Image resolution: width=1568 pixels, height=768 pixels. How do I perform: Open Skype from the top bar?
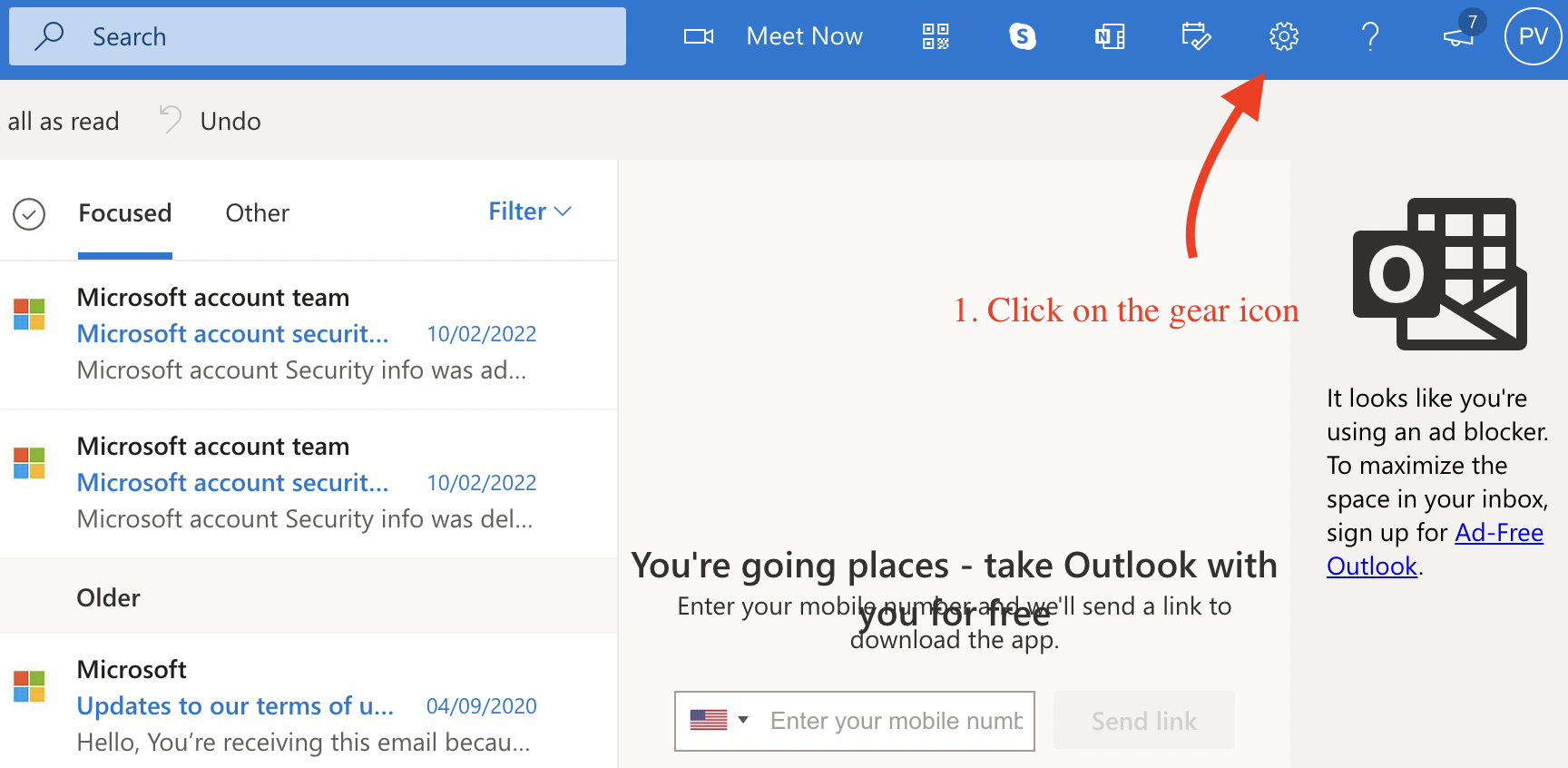pyautogui.click(x=1023, y=37)
